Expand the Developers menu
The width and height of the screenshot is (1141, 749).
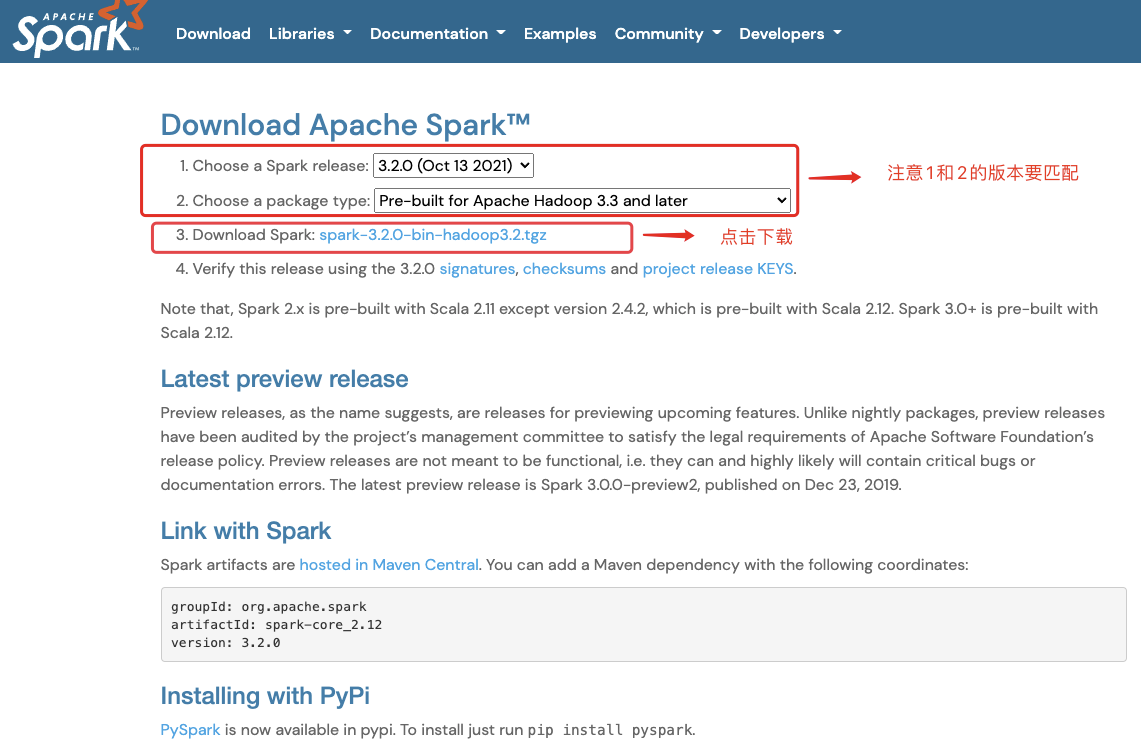[790, 33]
